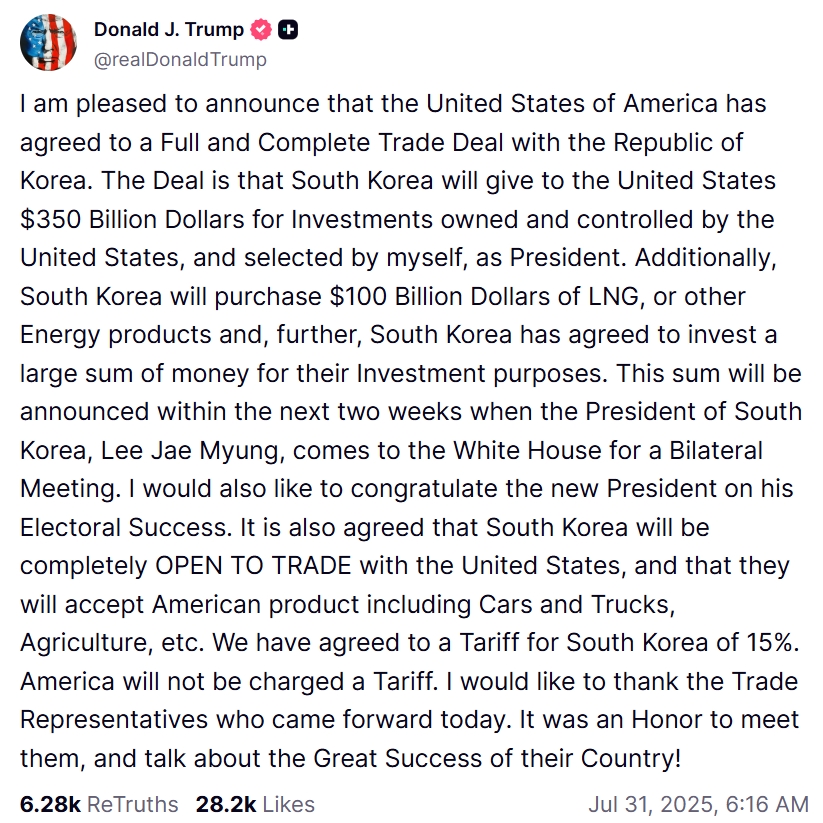Screen dimensions: 823x823
Task: Click the "Cars and Trucks" phrase
Action: (574, 605)
